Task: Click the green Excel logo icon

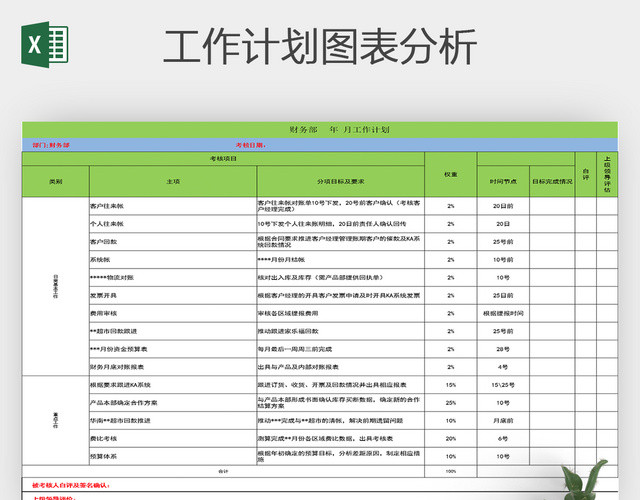Action: point(45,44)
